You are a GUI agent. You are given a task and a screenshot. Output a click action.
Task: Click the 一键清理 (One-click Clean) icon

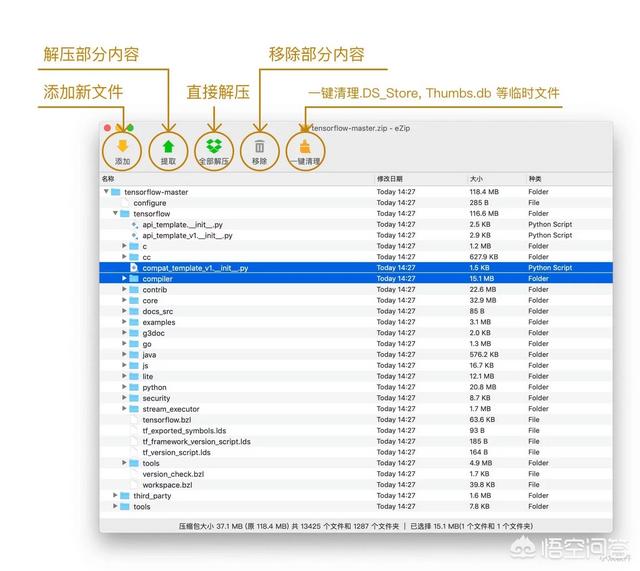[x=305, y=146]
